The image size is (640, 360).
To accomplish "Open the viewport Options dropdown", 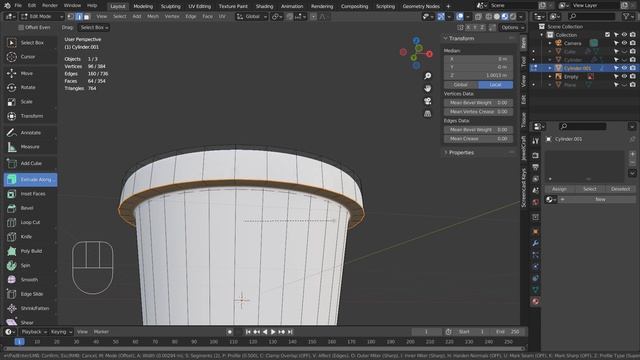I will coord(512,27).
